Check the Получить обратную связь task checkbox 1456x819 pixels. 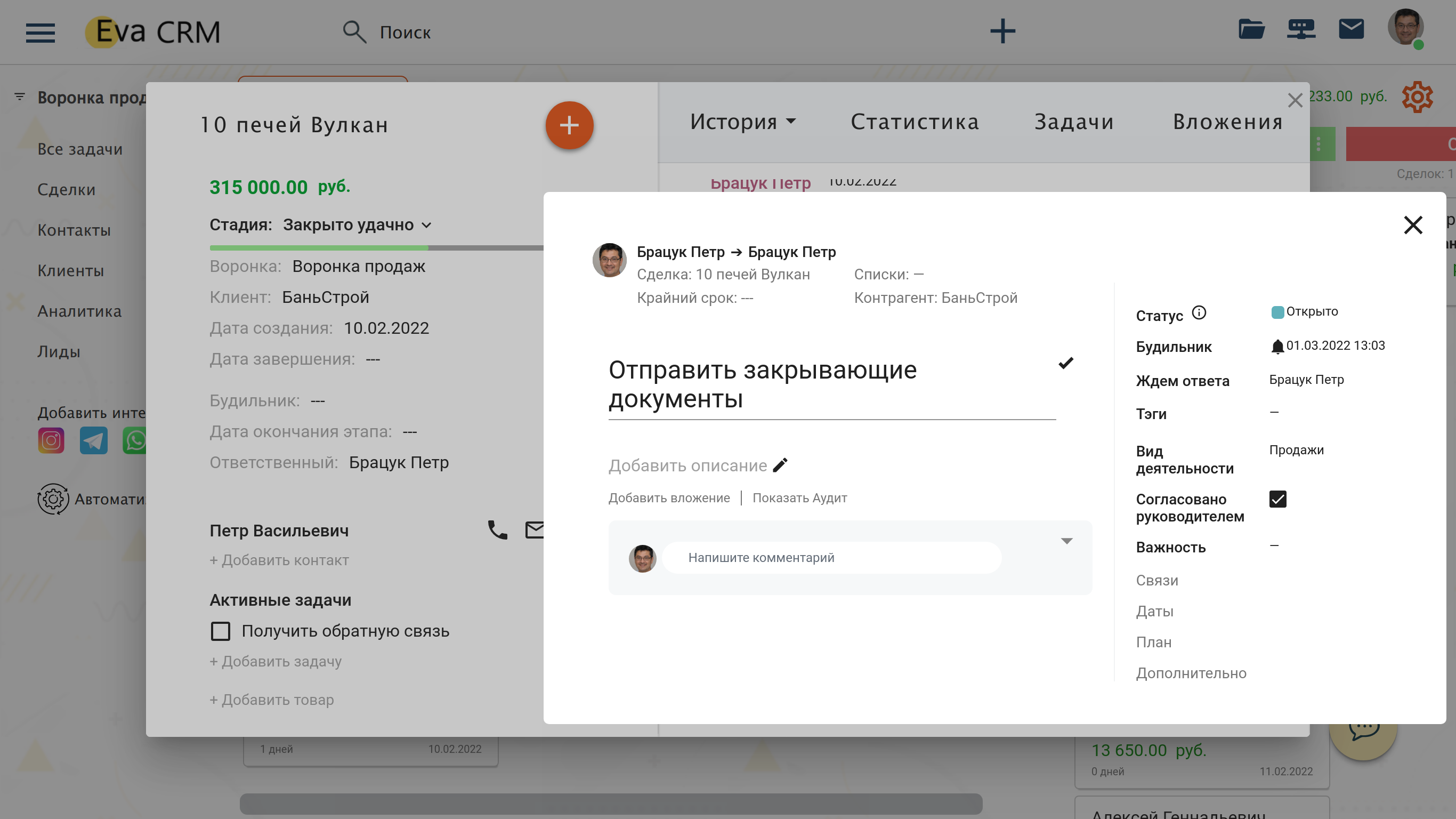pos(221,631)
